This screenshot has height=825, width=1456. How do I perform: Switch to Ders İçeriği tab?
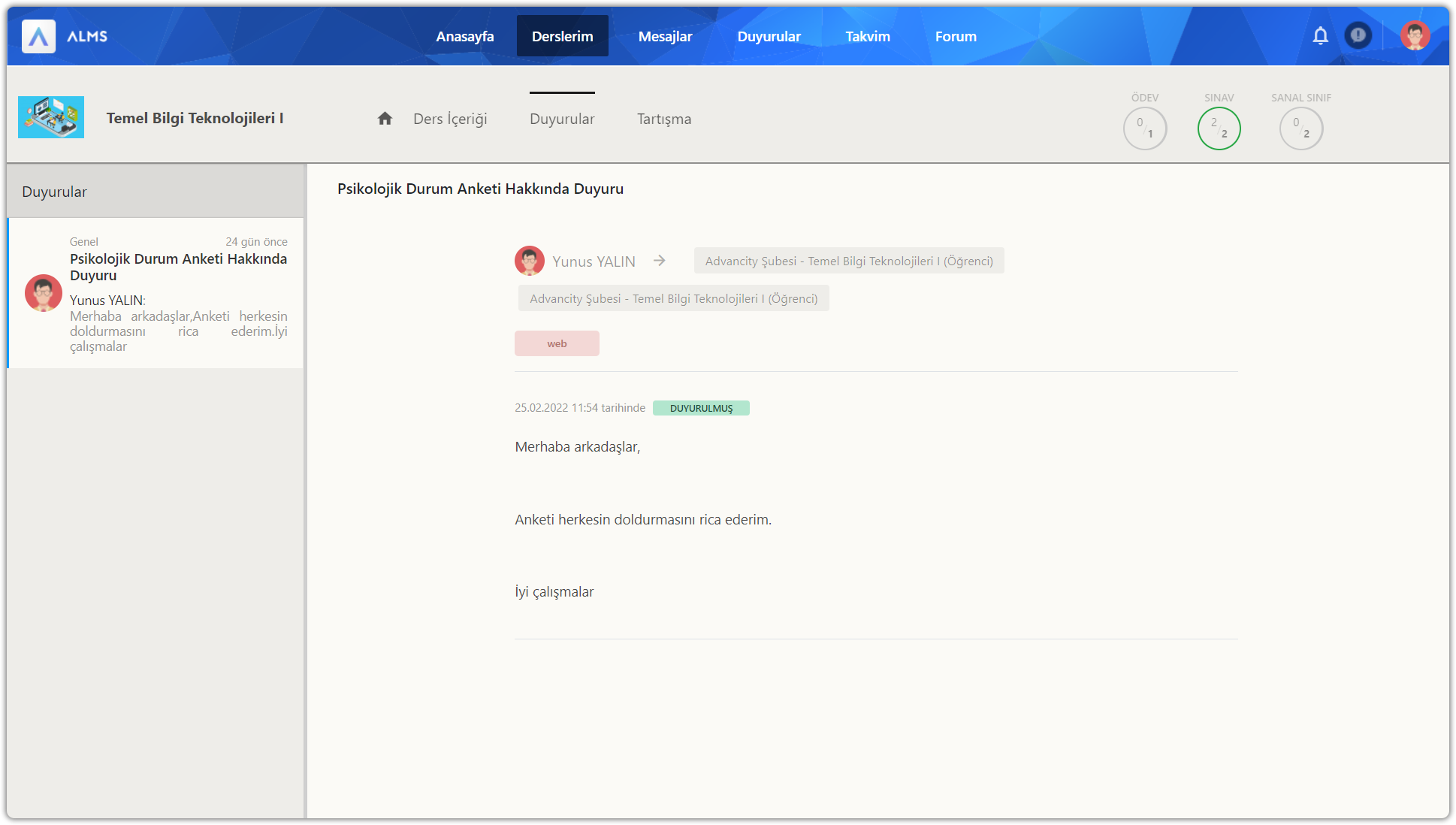click(449, 119)
